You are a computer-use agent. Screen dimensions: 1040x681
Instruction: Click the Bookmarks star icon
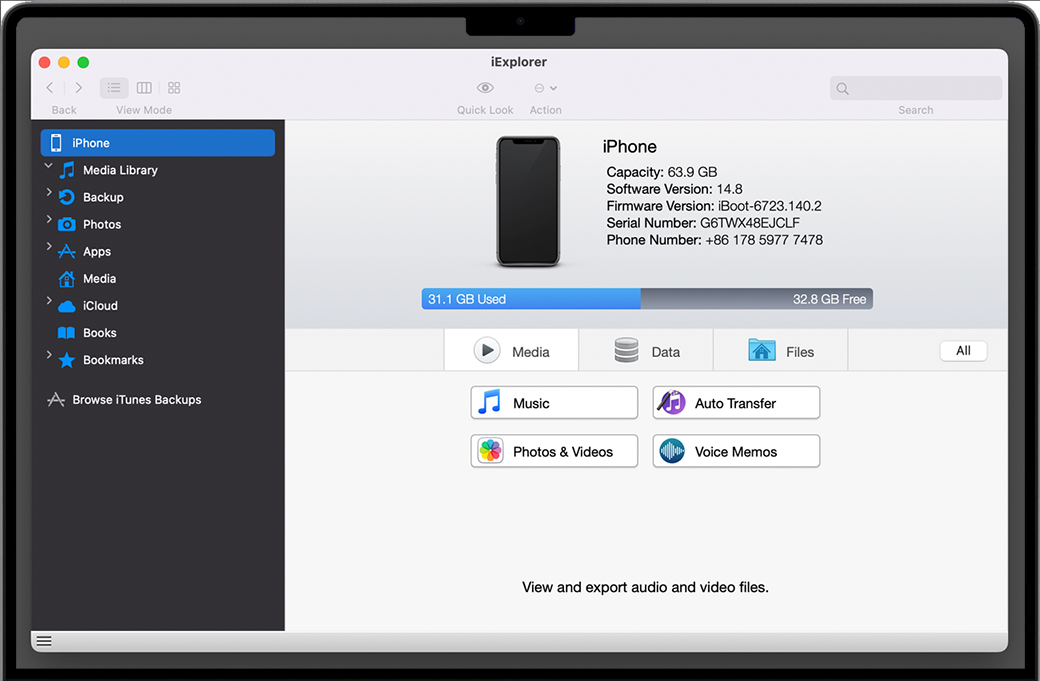(66, 360)
